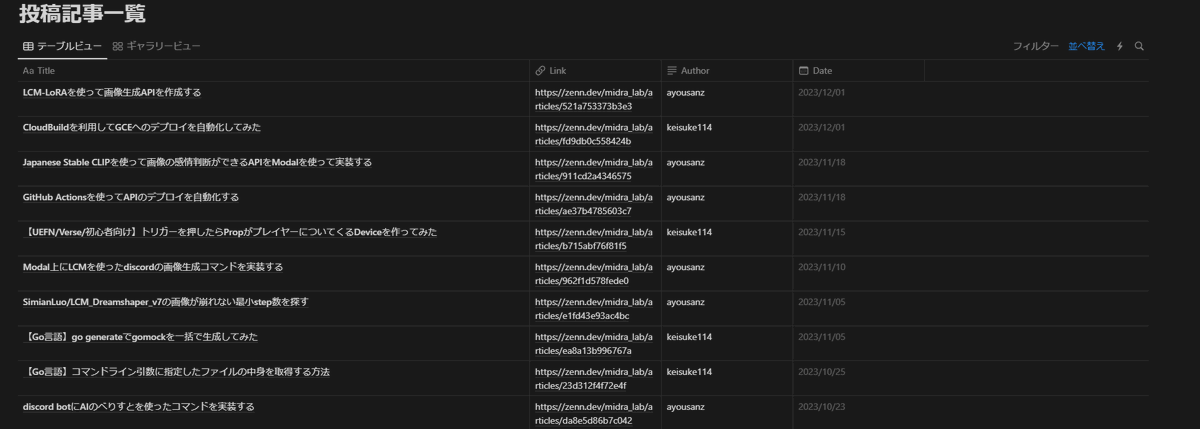Click the table view icon beside テーブルビュー
The height and width of the screenshot is (429, 1200).
[x=28, y=46]
